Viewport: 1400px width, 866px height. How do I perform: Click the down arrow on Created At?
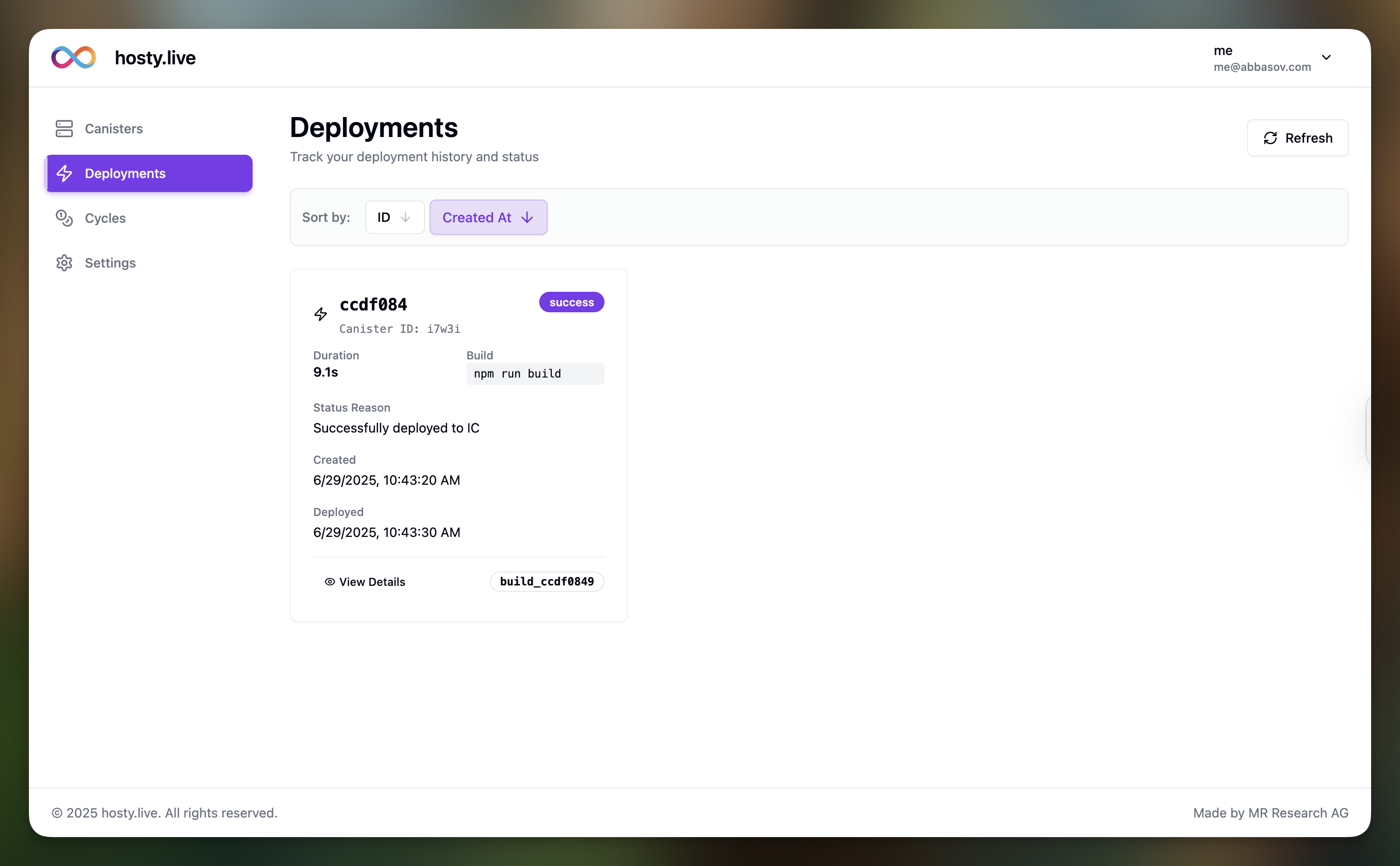[x=528, y=218]
